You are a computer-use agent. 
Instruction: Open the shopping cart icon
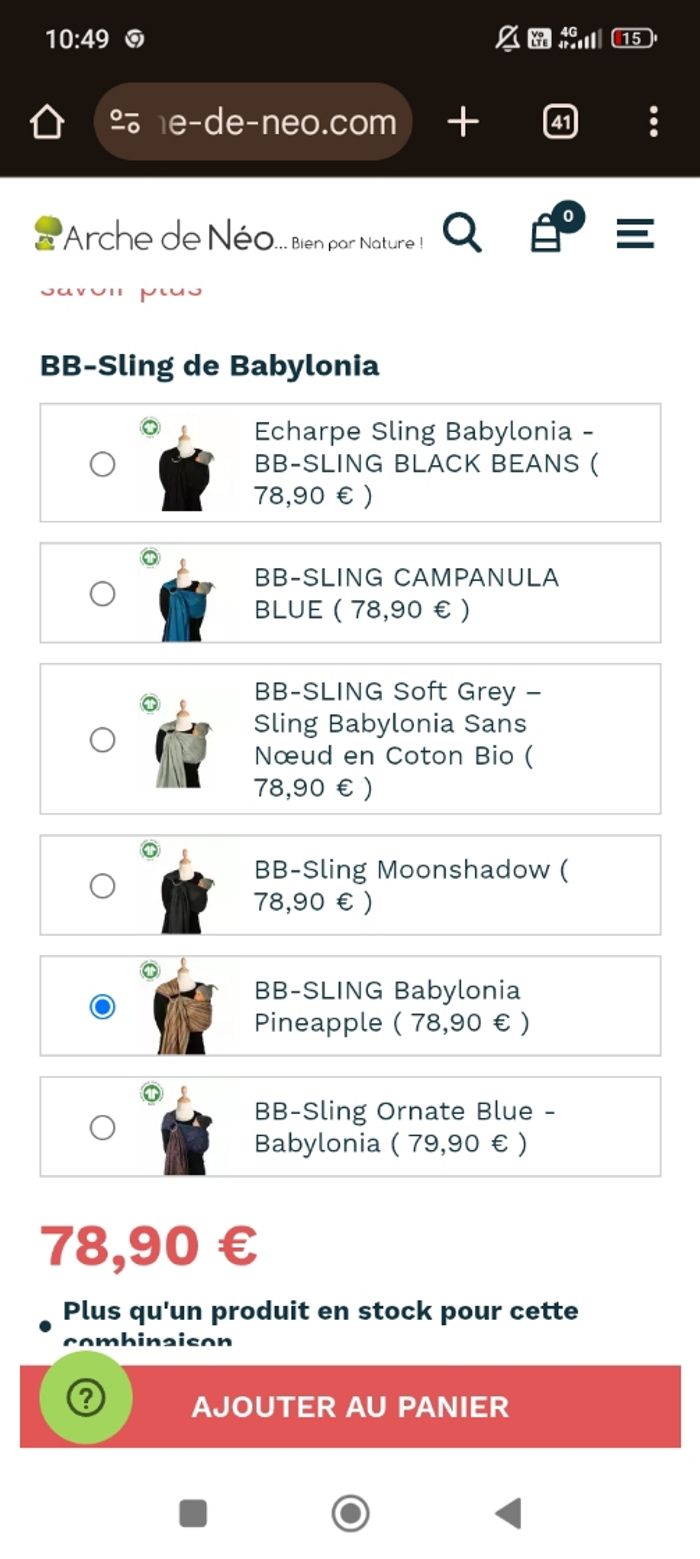547,234
